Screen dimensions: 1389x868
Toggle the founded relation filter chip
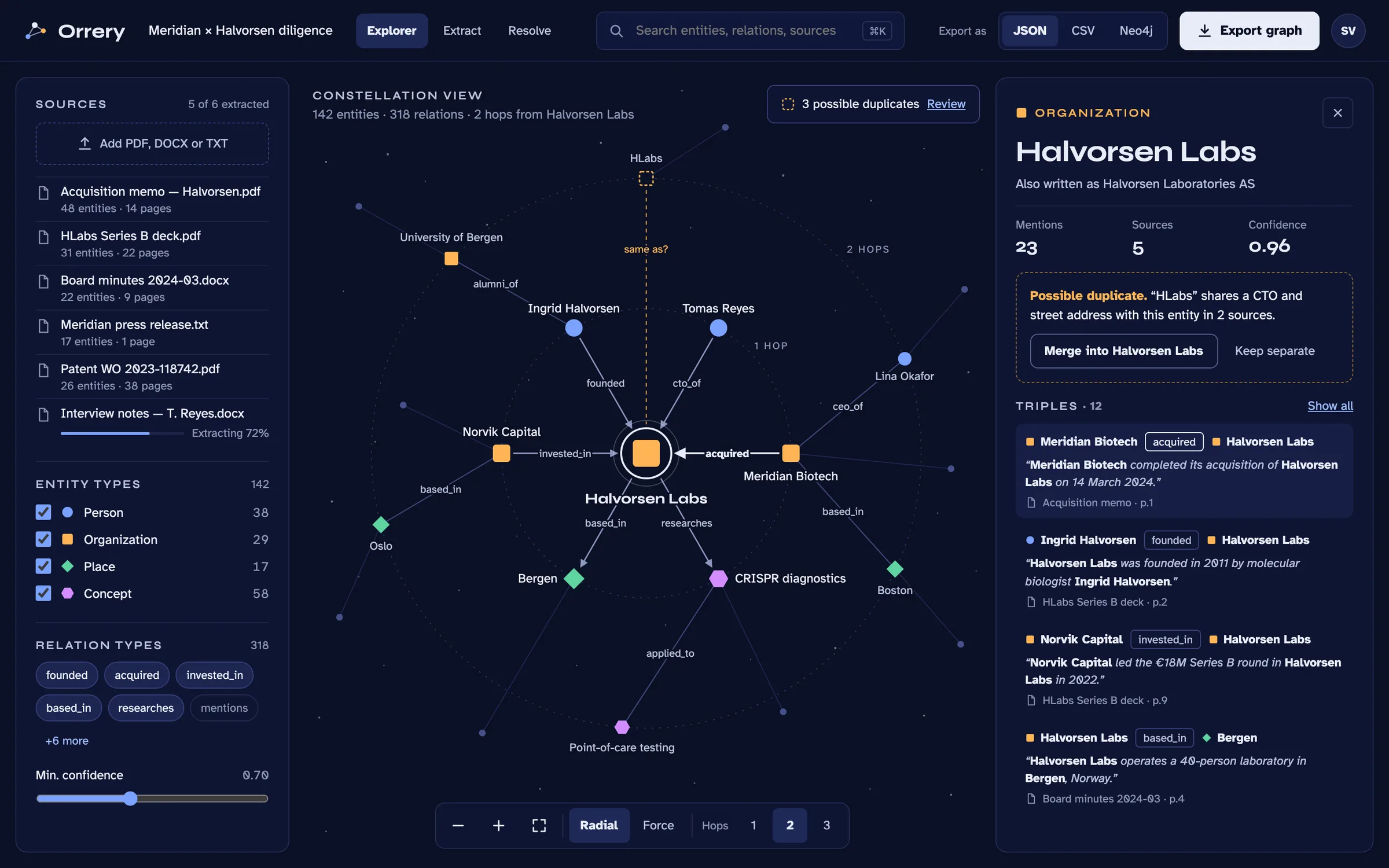click(67, 675)
